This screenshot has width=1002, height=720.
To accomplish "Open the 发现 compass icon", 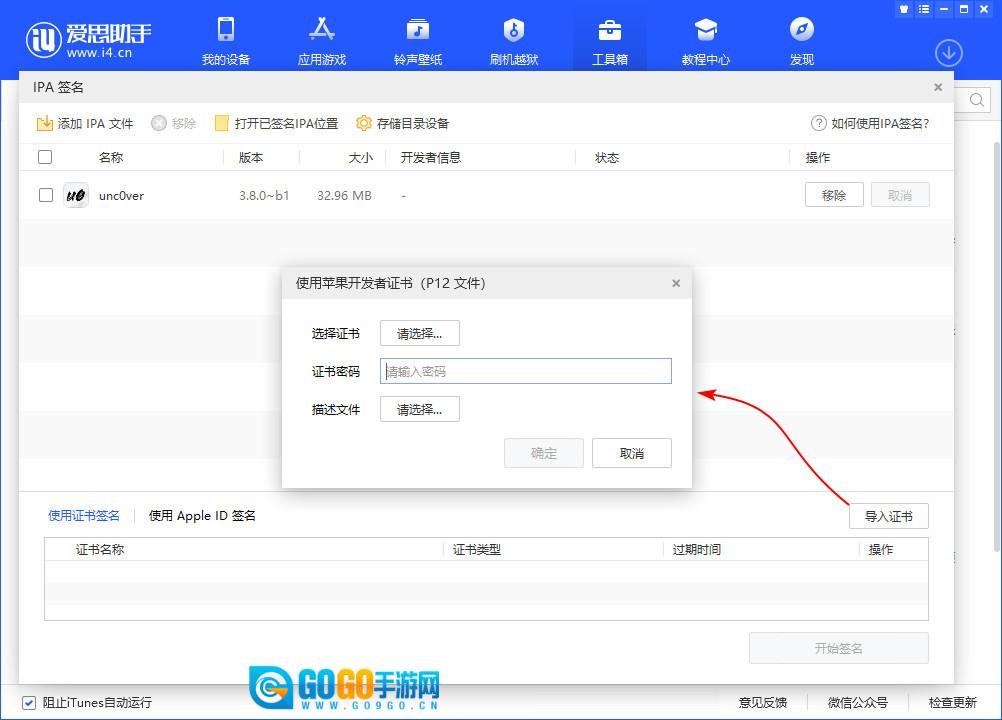I will [x=802, y=30].
